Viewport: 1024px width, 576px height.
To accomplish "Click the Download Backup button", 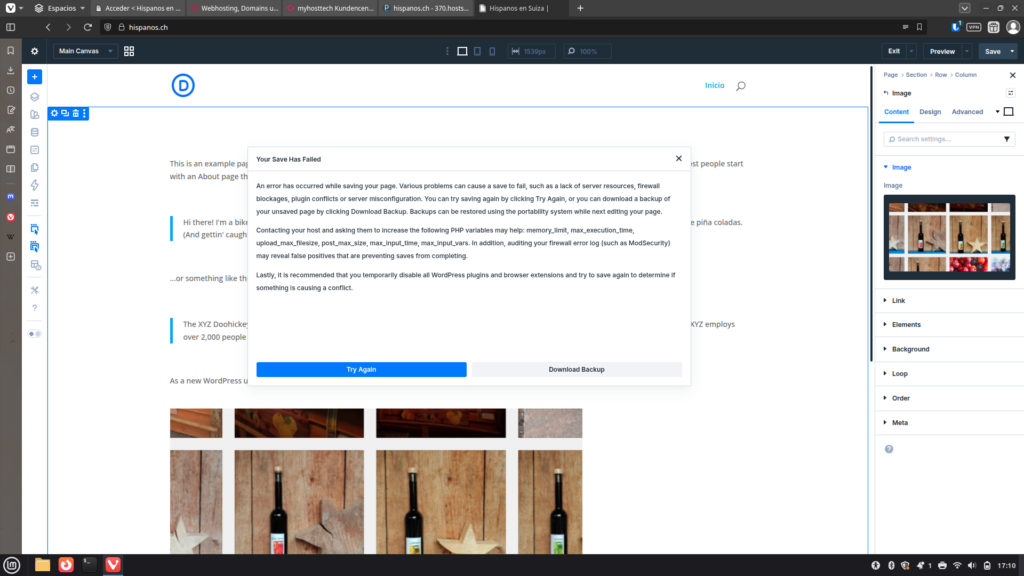I will click(576, 369).
